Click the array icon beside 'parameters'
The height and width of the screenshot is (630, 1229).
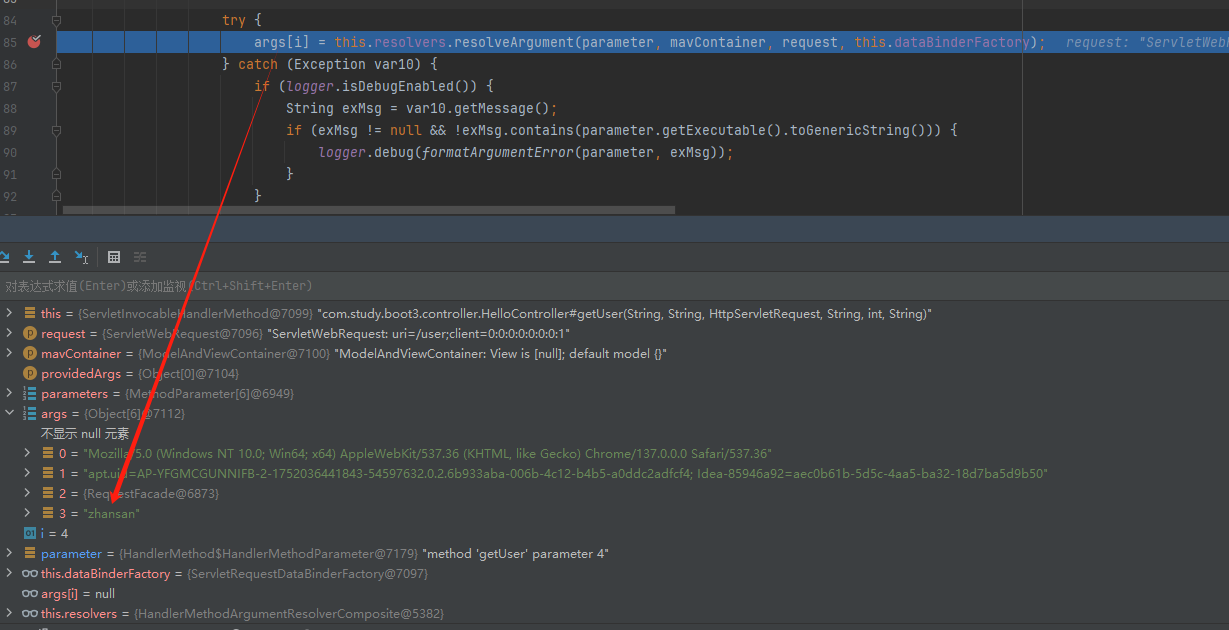[29, 393]
